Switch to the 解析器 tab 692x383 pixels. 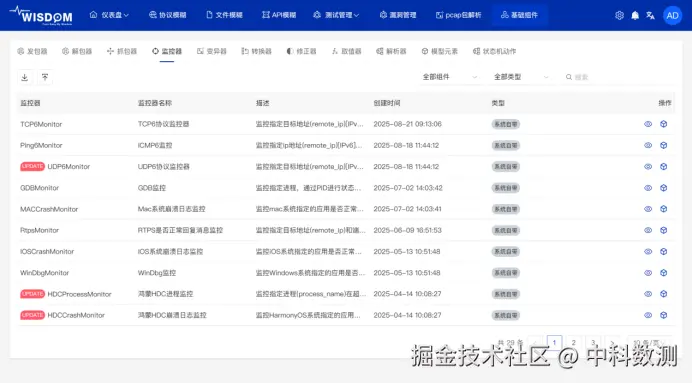click(x=391, y=51)
